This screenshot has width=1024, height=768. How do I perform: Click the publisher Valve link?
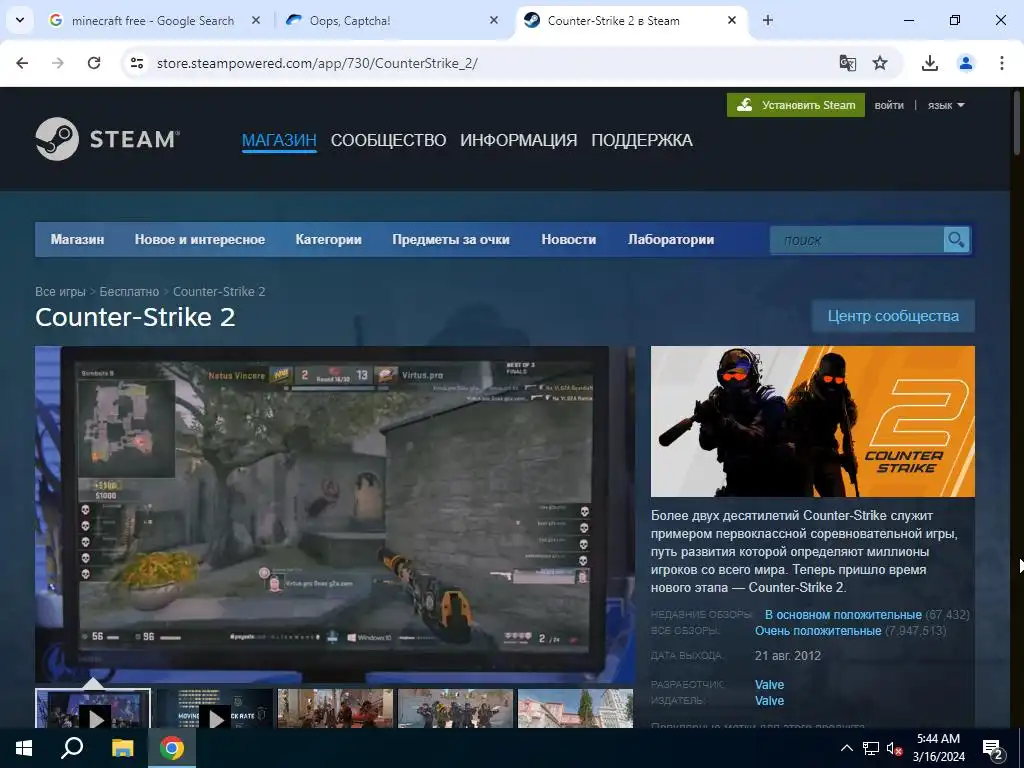[769, 701]
